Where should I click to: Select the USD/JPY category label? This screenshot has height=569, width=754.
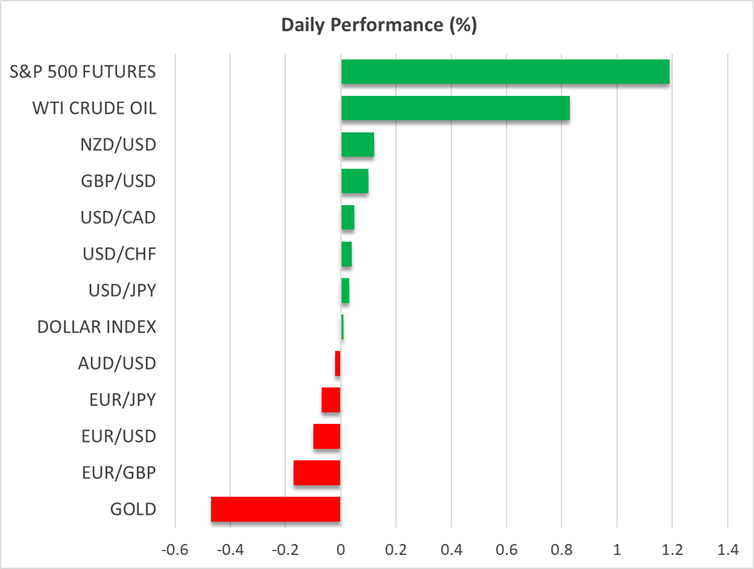point(121,291)
